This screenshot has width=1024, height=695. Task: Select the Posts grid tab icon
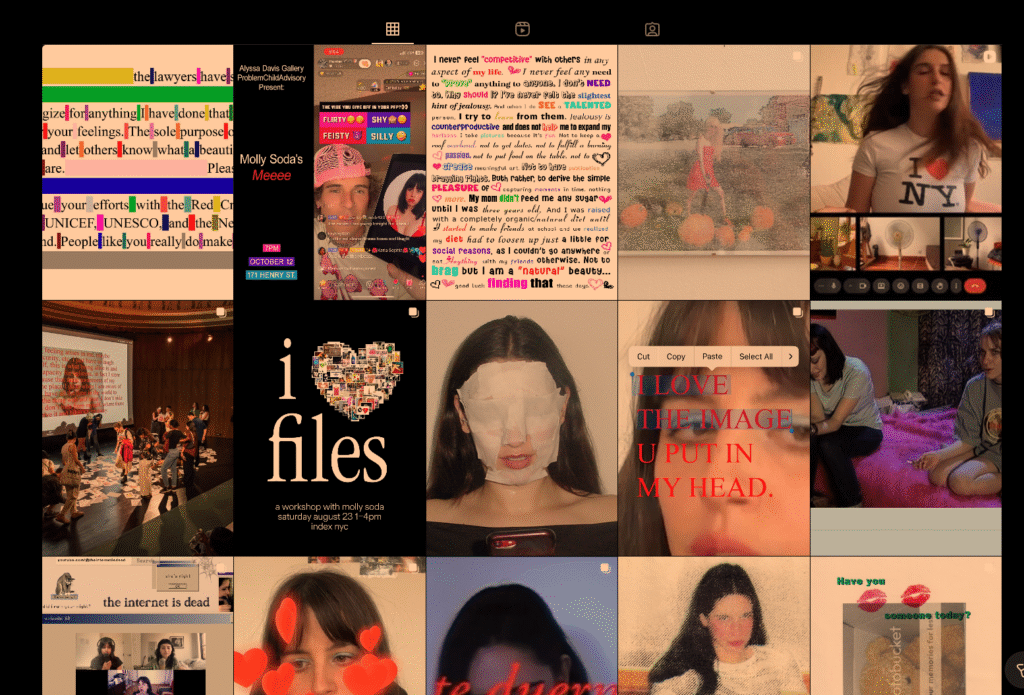click(393, 30)
